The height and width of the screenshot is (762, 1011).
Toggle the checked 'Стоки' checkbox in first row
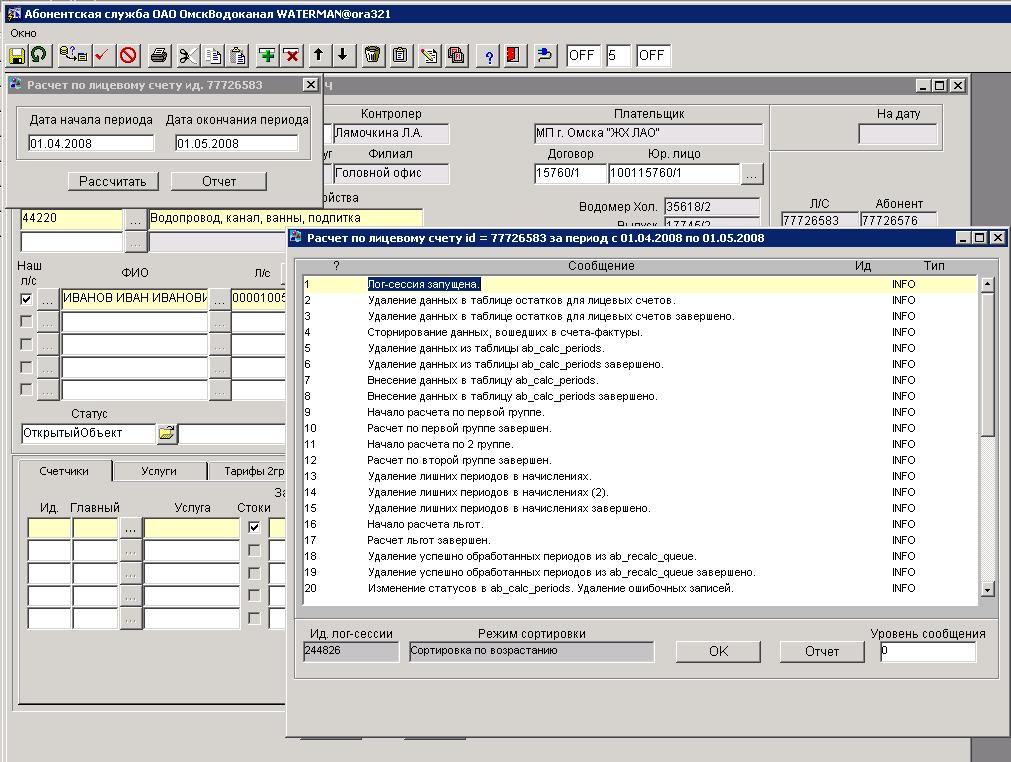pos(254,527)
